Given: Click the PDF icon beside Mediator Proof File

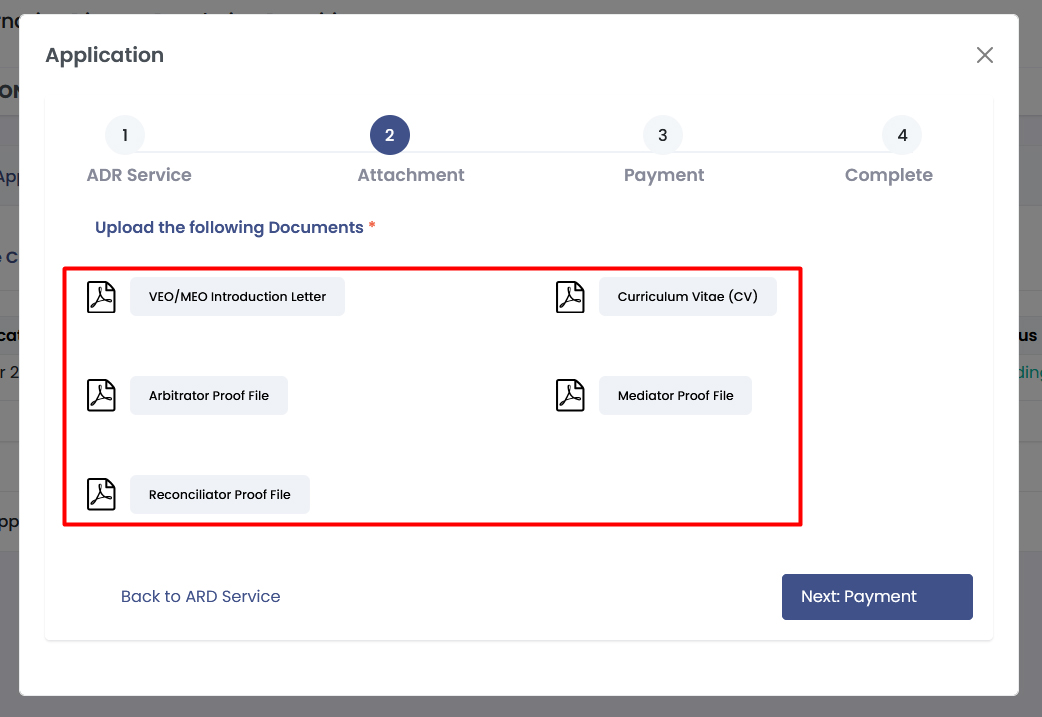Looking at the screenshot, I should pyautogui.click(x=570, y=396).
